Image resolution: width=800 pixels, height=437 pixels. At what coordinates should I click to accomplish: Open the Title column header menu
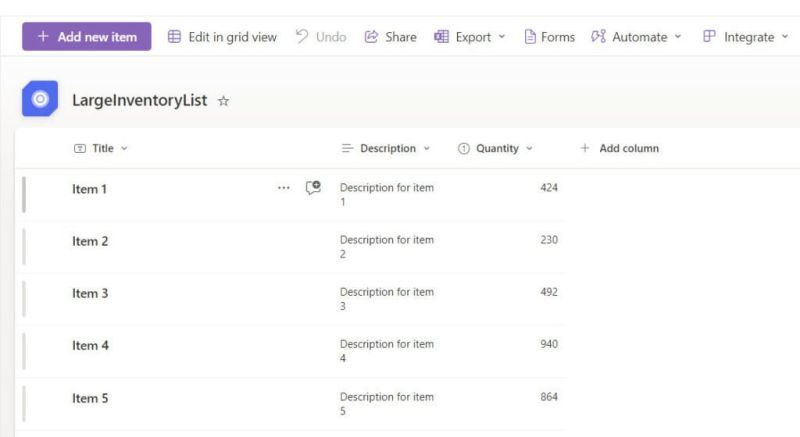click(x=101, y=148)
